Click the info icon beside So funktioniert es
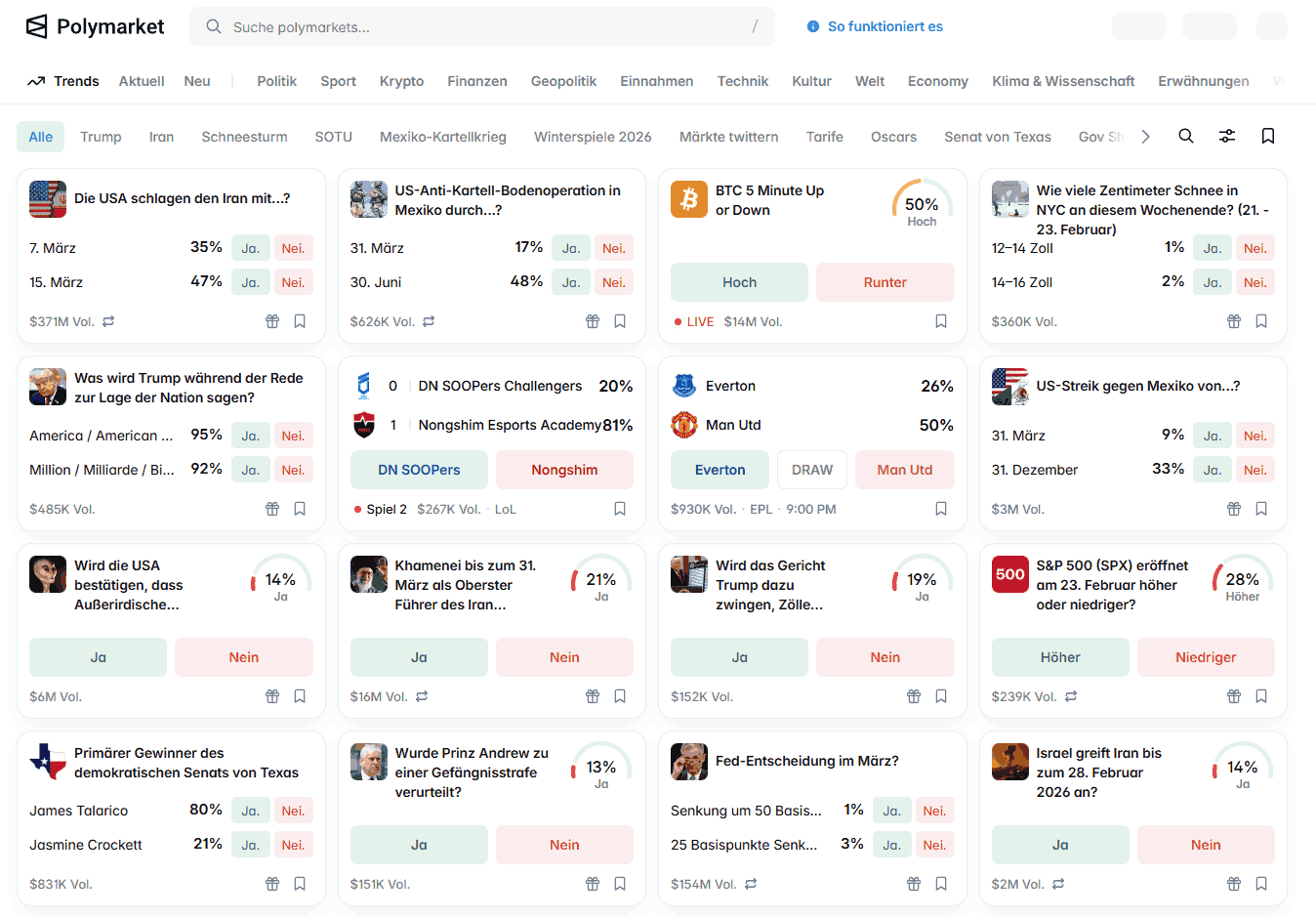 [x=813, y=26]
